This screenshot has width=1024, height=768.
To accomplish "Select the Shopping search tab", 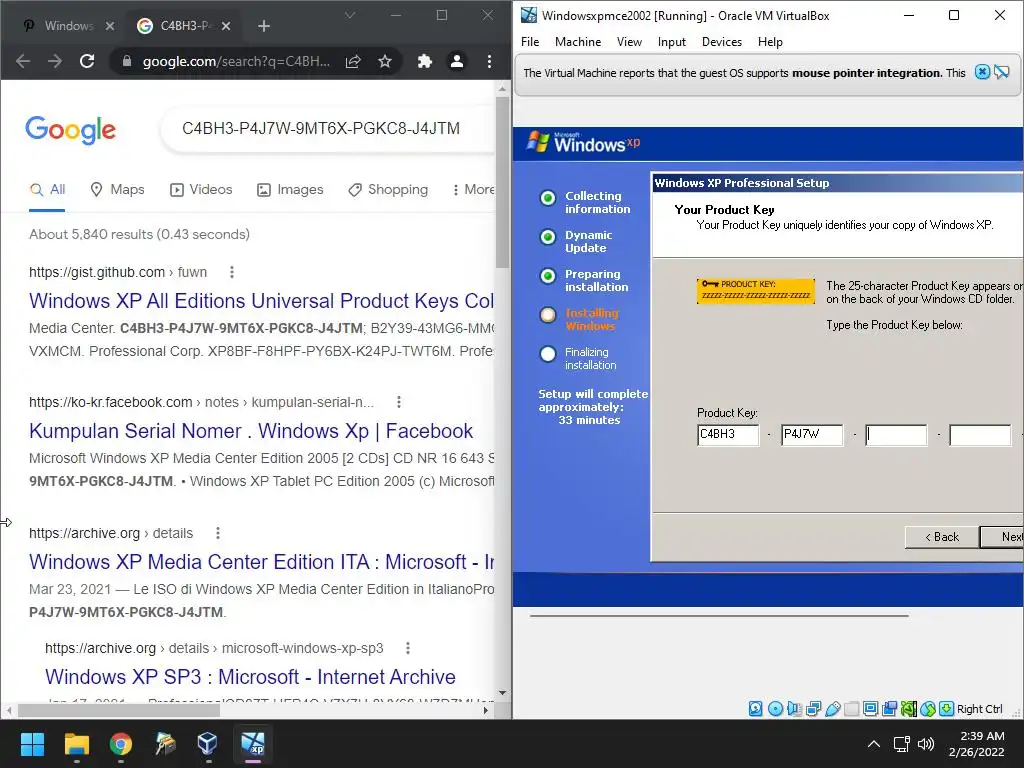I will [x=388, y=189].
